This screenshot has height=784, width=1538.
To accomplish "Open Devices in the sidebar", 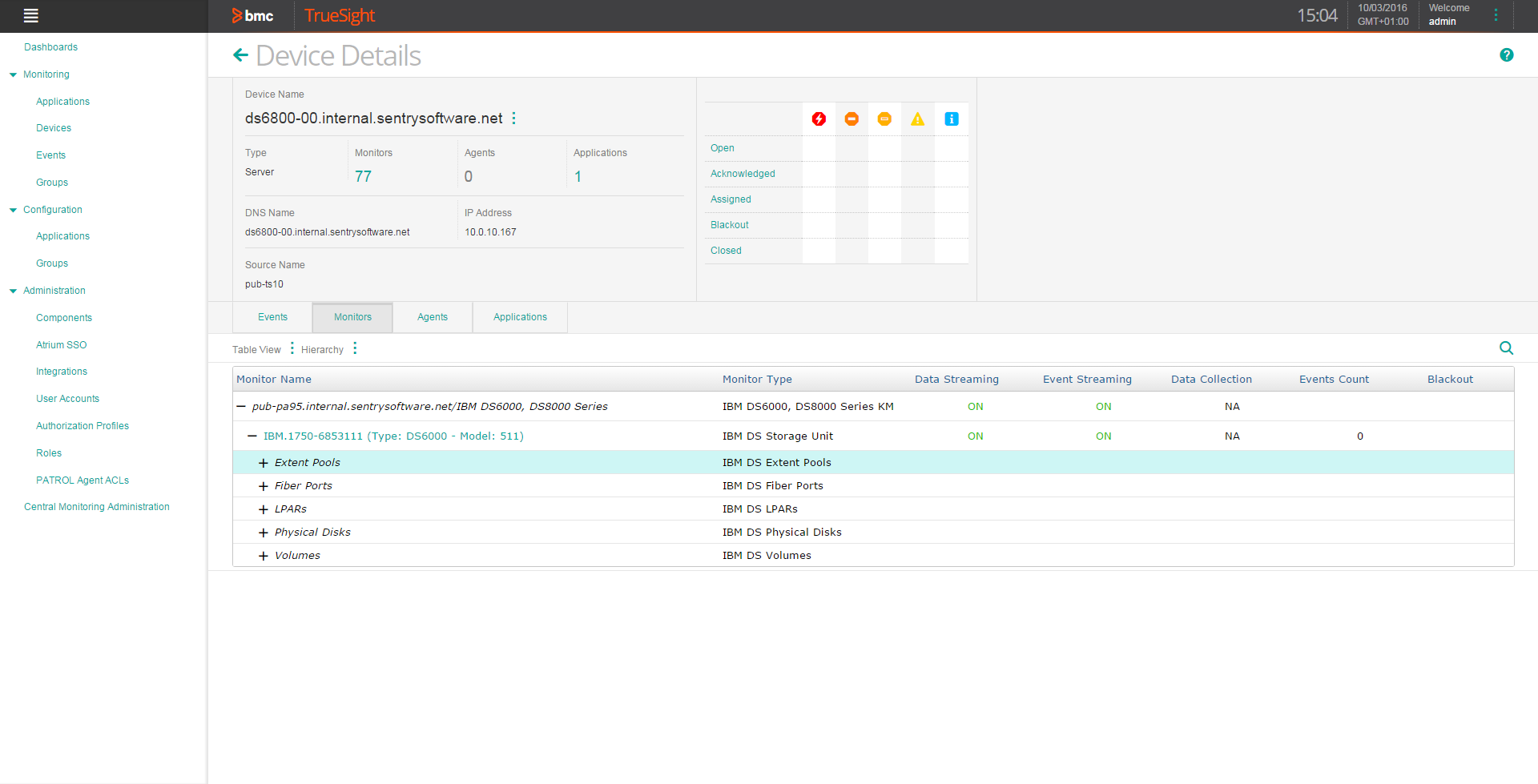I will (54, 128).
